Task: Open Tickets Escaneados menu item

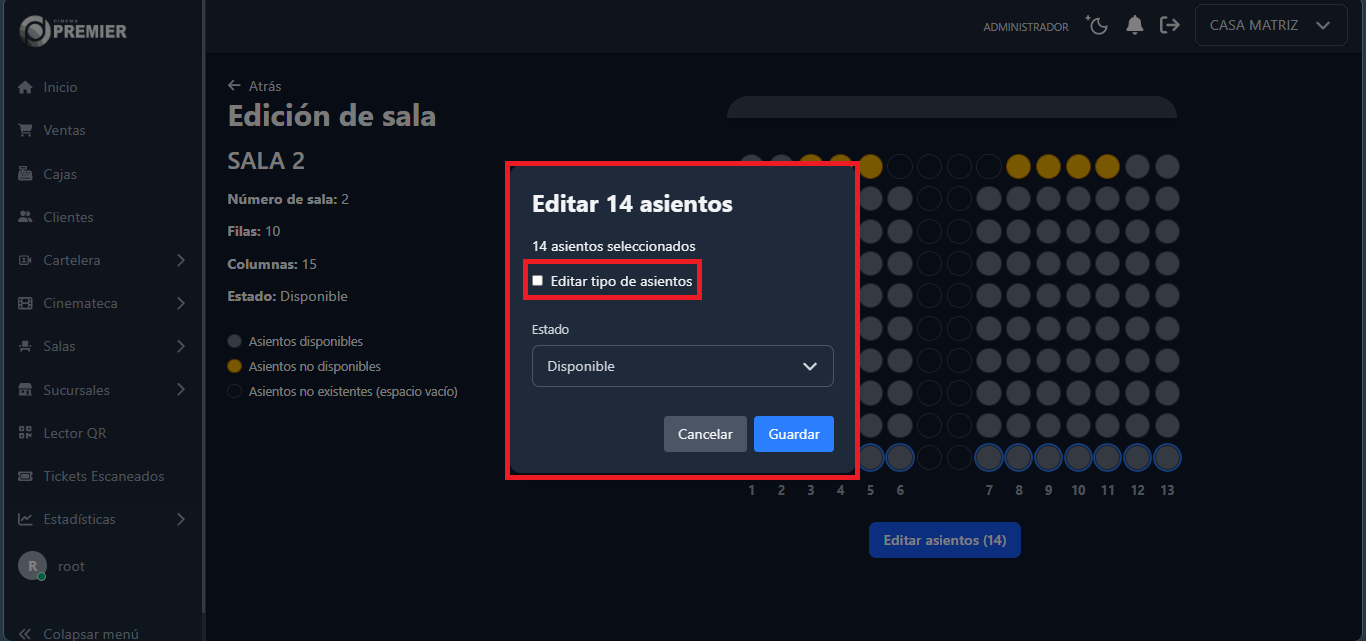Action: point(103,477)
